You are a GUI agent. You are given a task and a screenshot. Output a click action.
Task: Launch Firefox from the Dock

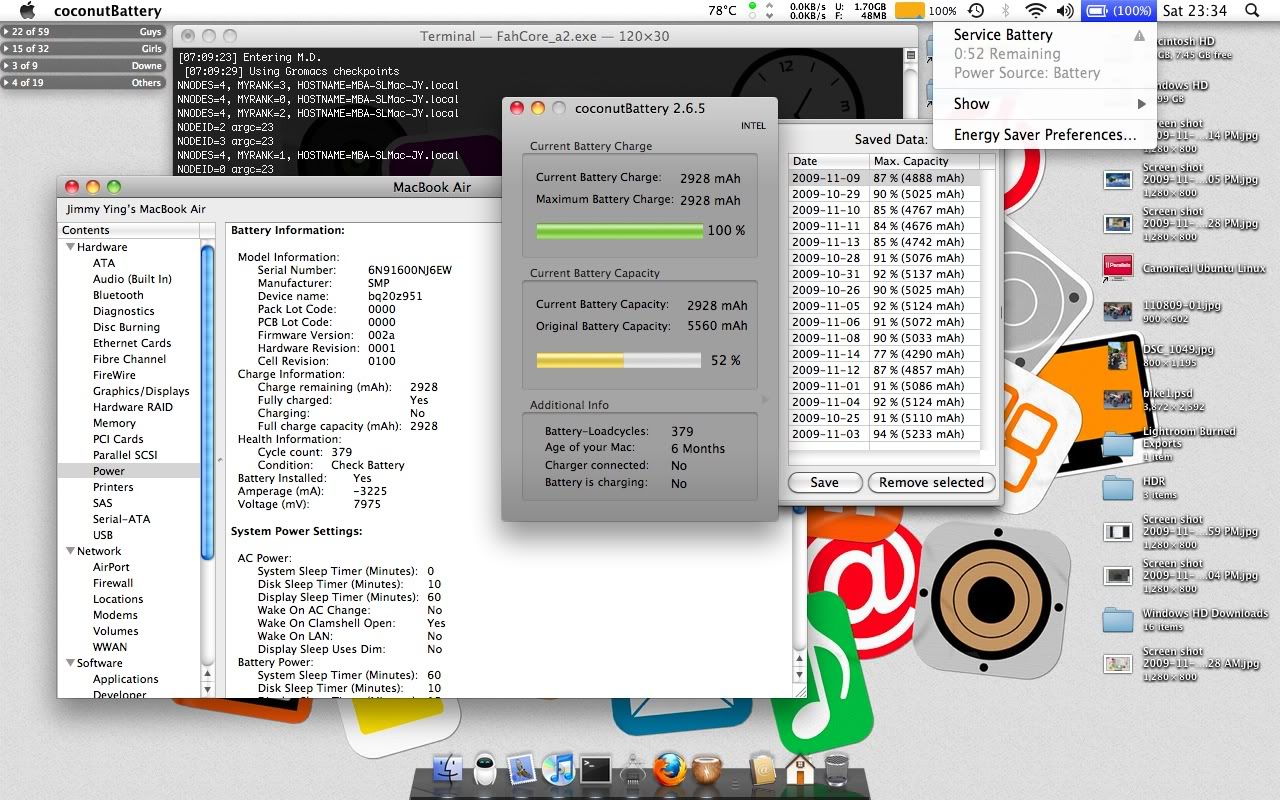[669, 770]
